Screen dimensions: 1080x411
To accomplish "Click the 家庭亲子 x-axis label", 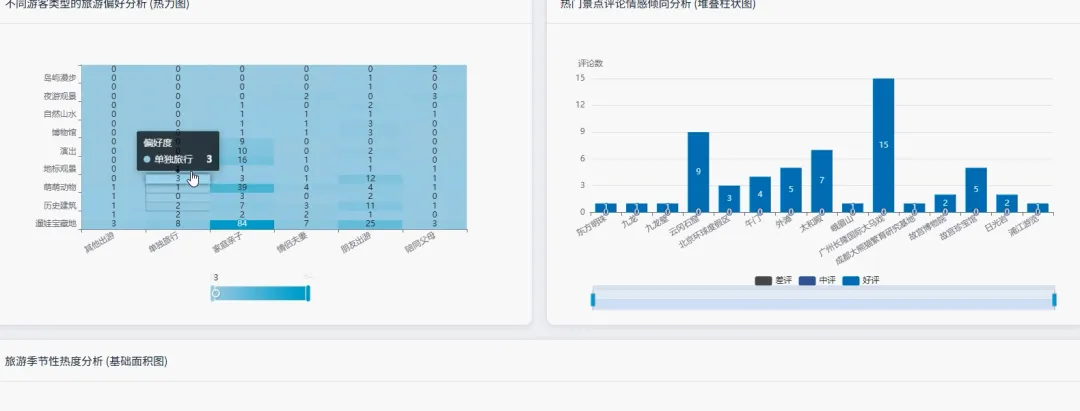I will [227, 242].
